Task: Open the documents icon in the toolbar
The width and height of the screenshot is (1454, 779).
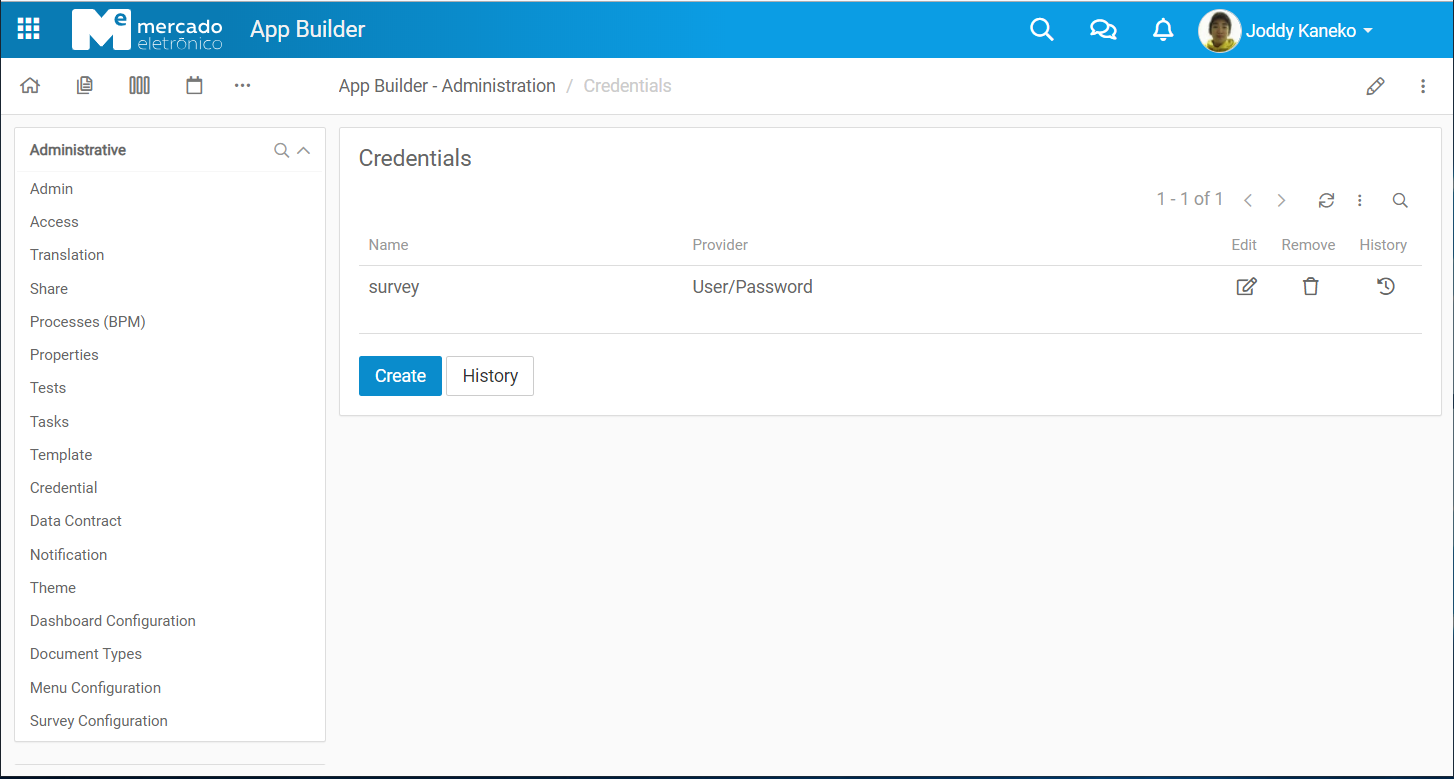Action: coord(85,86)
